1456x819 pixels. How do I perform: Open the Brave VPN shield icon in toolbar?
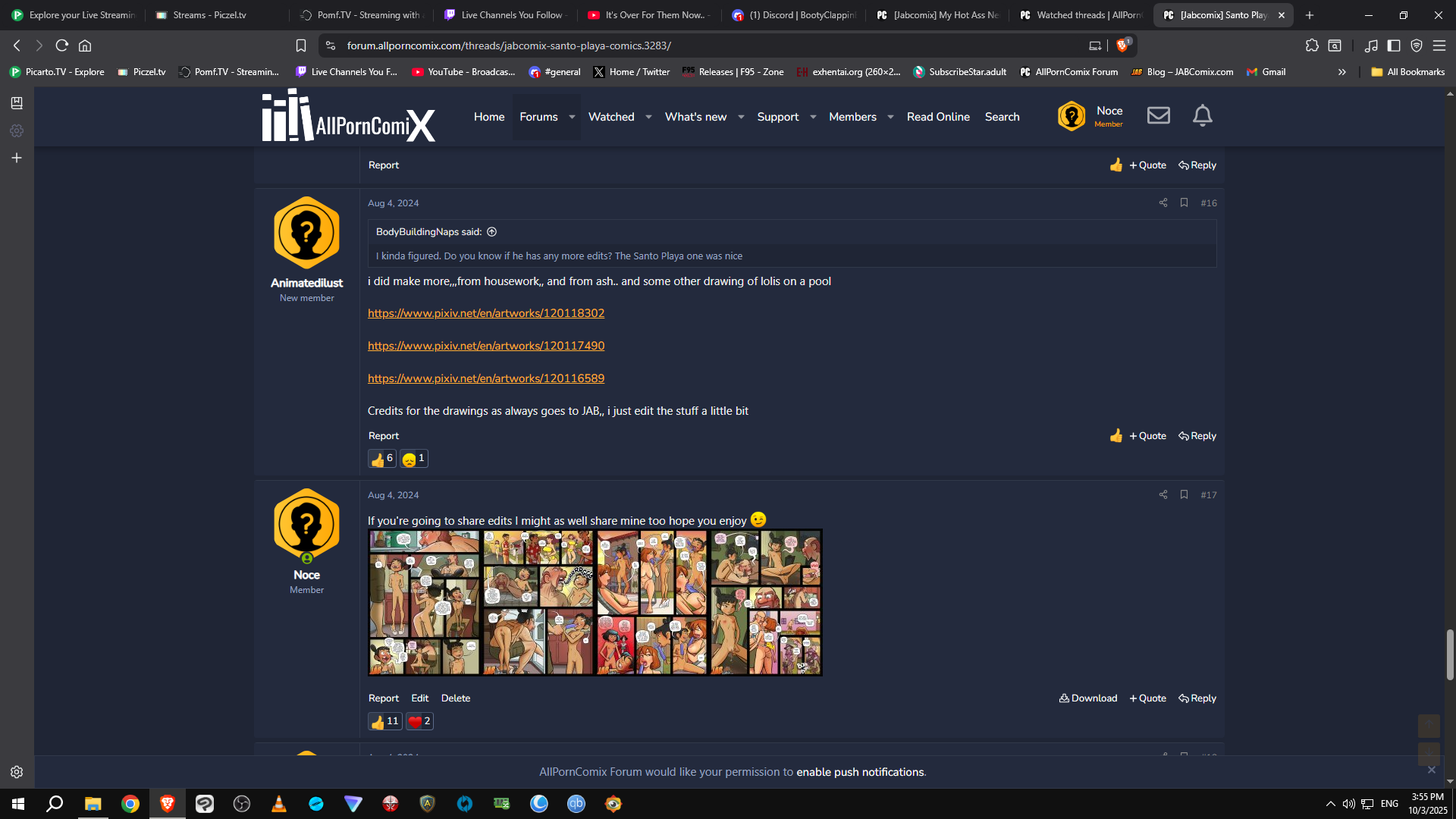coord(1417,45)
